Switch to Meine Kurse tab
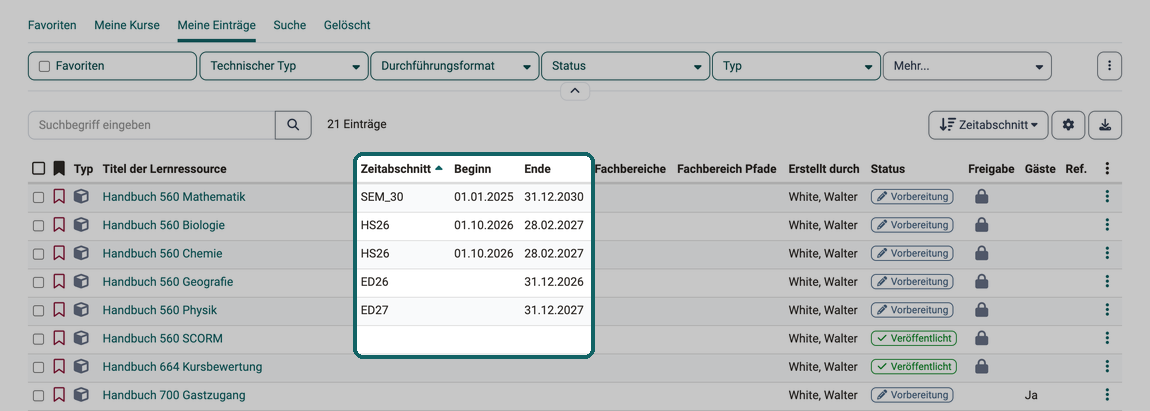This screenshot has width=1150, height=411. (x=127, y=25)
